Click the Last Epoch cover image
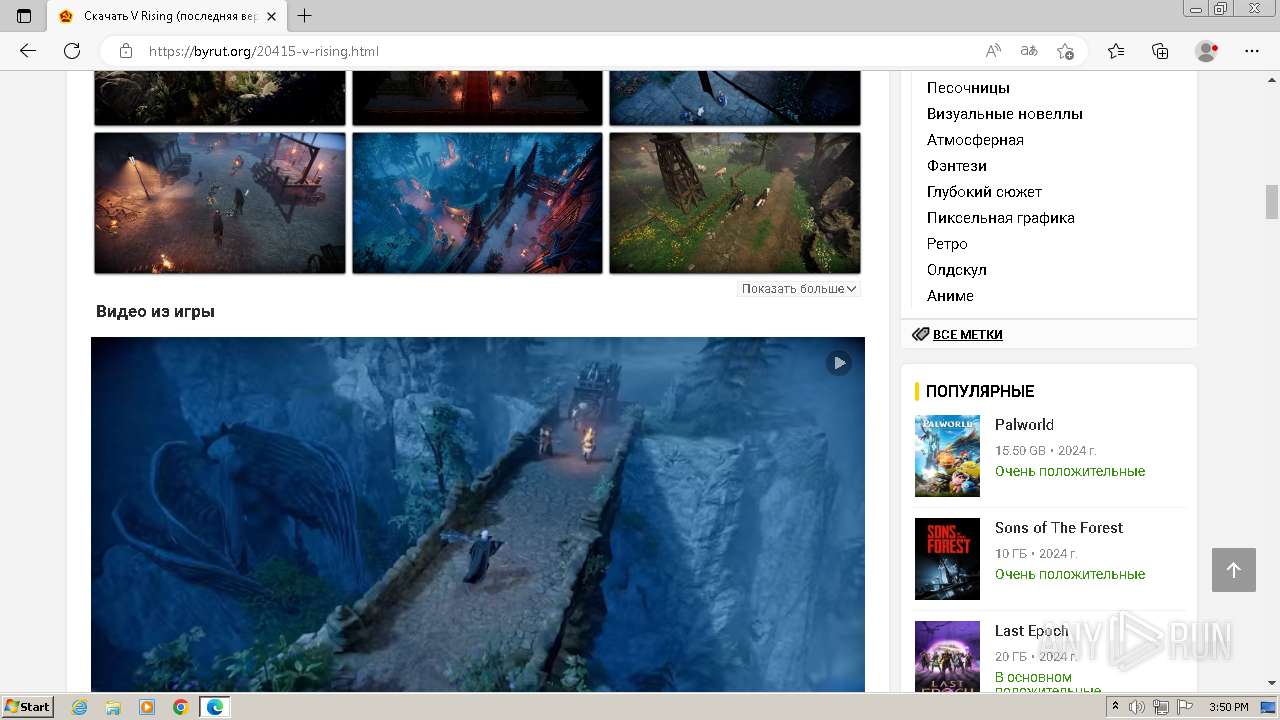The width and height of the screenshot is (1280, 720). [x=947, y=656]
